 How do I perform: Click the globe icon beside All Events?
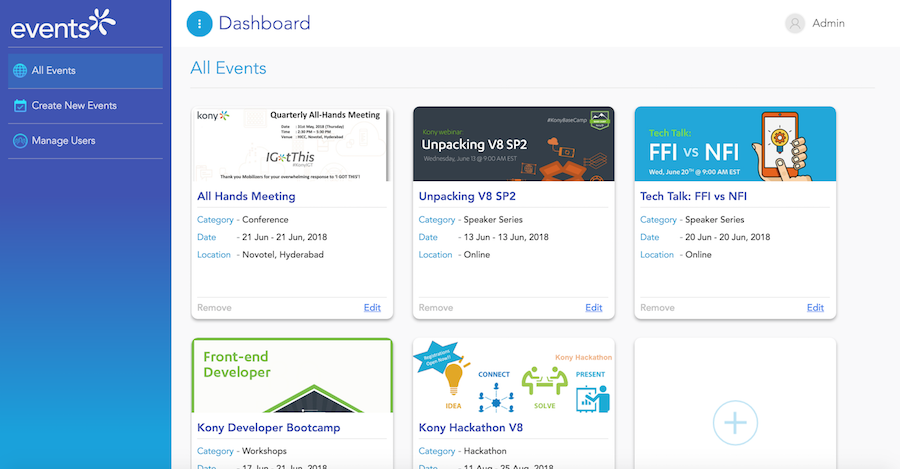point(20,71)
